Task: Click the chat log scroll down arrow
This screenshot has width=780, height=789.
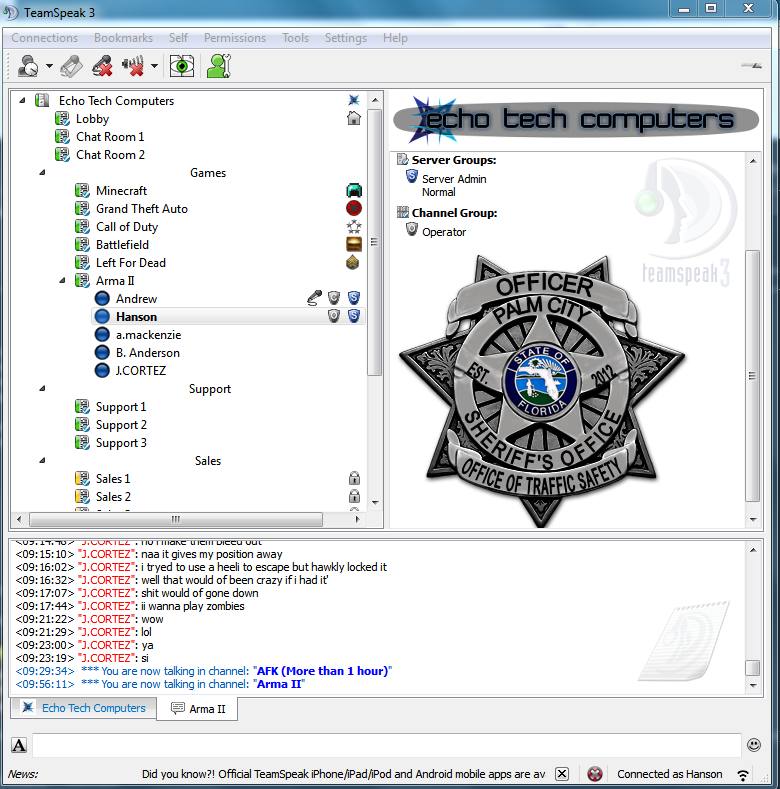Action: tap(753, 685)
